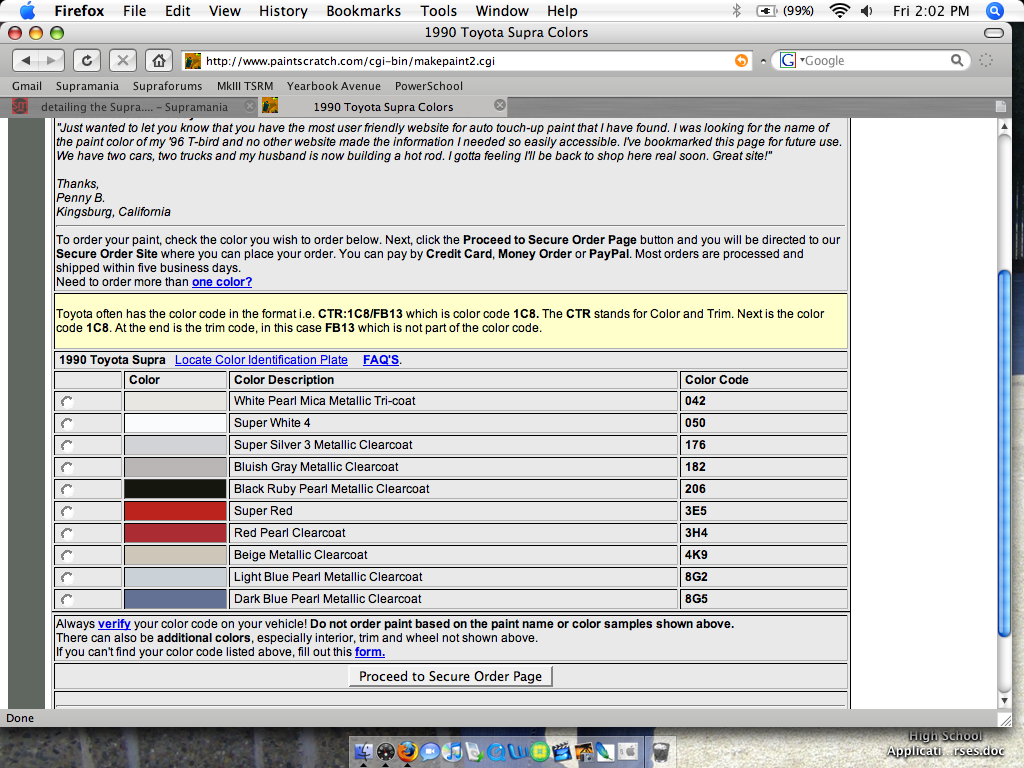The image size is (1024, 768).
Task: Open the volume control in menu bar
Action: tap(867, 10)
